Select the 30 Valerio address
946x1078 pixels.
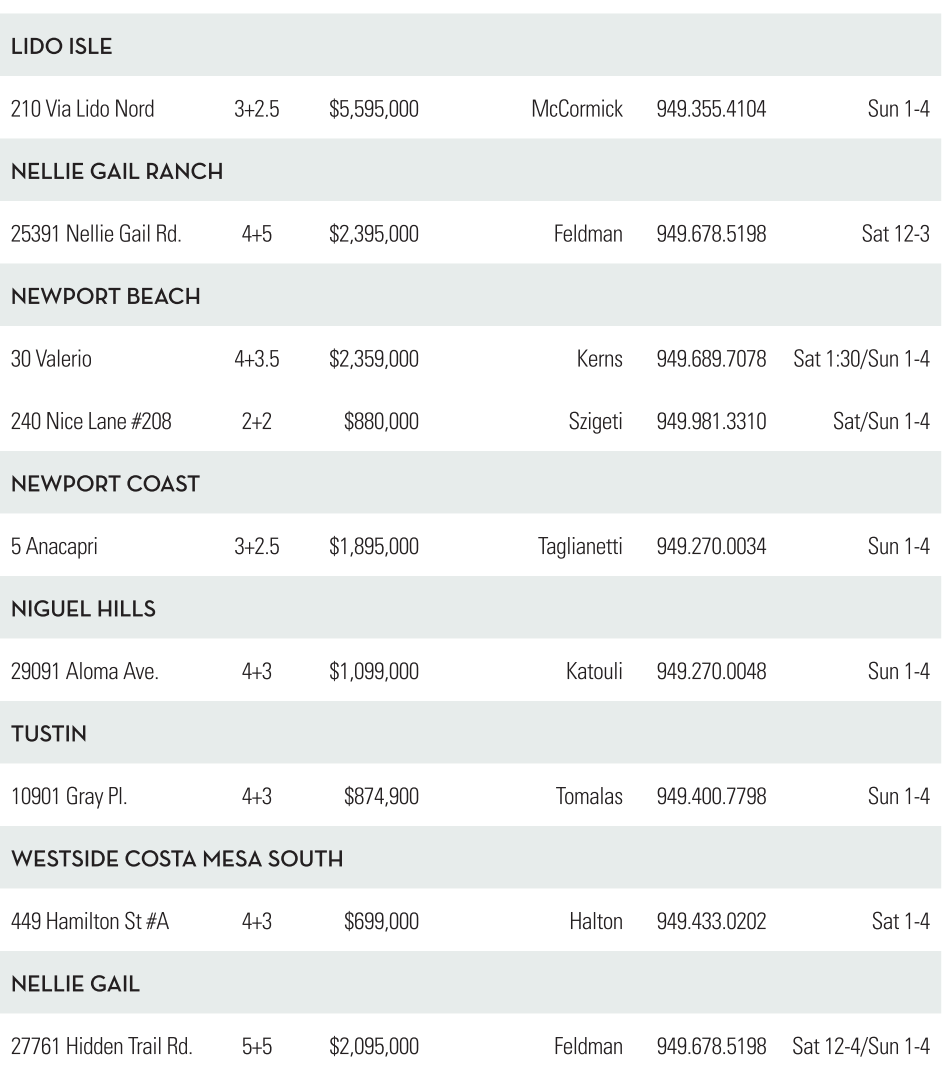(50, 359)
